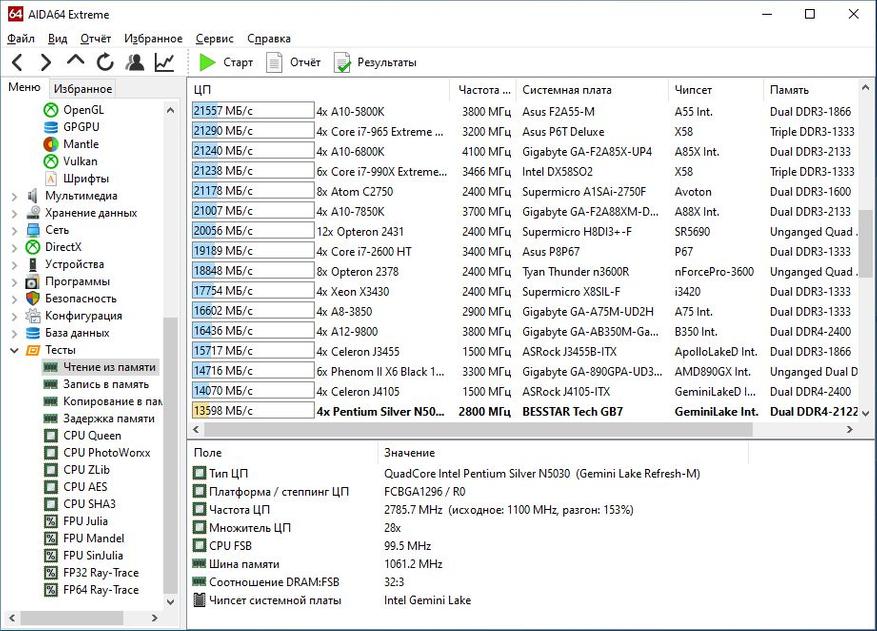Expand the Программы tree node
This screenshot has height=631, width=877.
coord(15,282)
